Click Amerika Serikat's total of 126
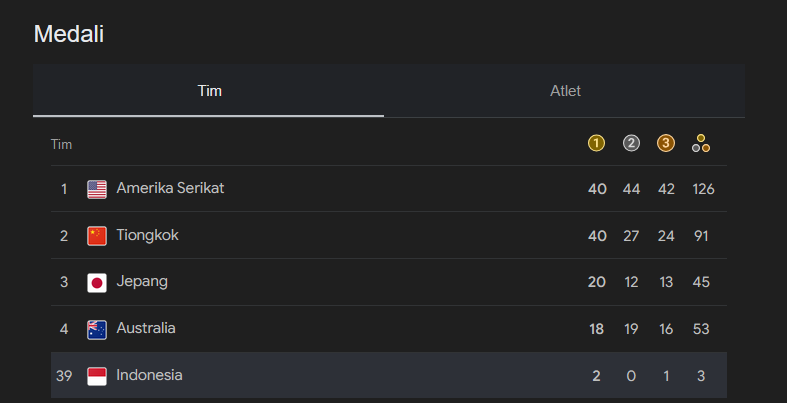Screen dimensions: 787x403 click(x=703, y=189)
